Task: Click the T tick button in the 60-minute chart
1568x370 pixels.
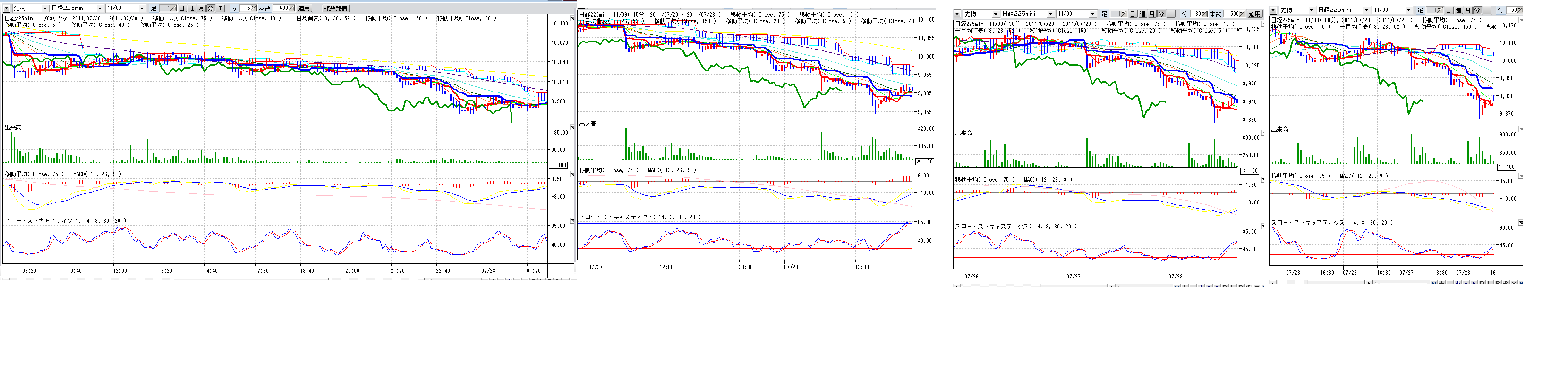Action: 1487,10
